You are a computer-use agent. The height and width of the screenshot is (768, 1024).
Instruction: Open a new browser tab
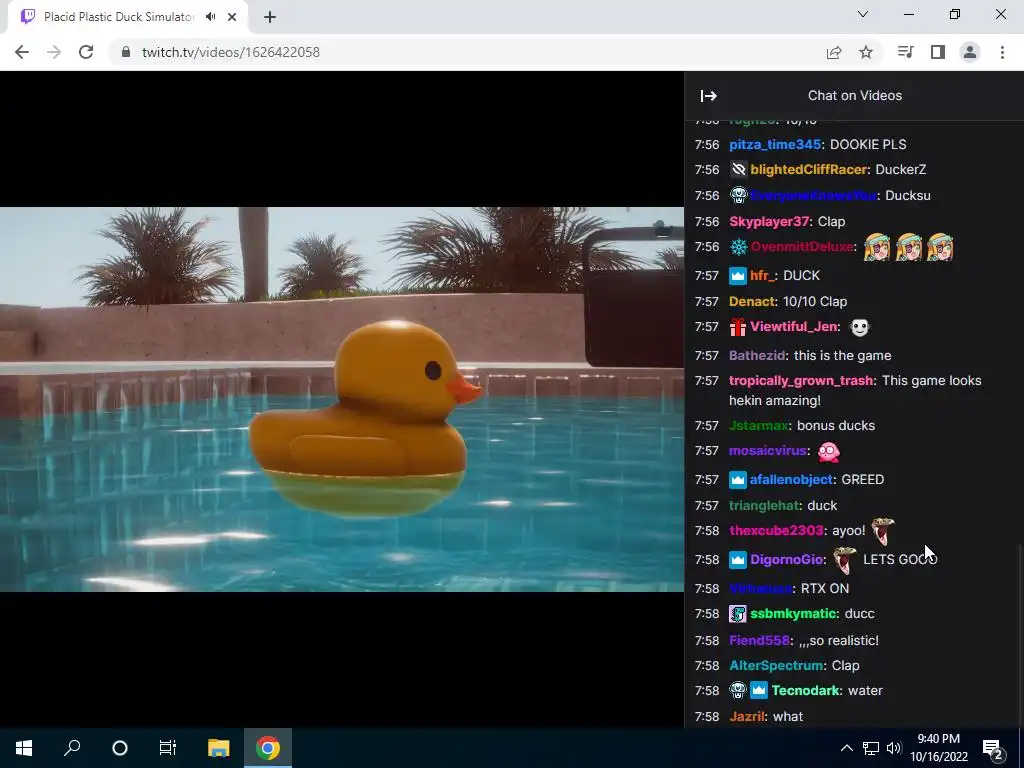click(x=270, y=18)
